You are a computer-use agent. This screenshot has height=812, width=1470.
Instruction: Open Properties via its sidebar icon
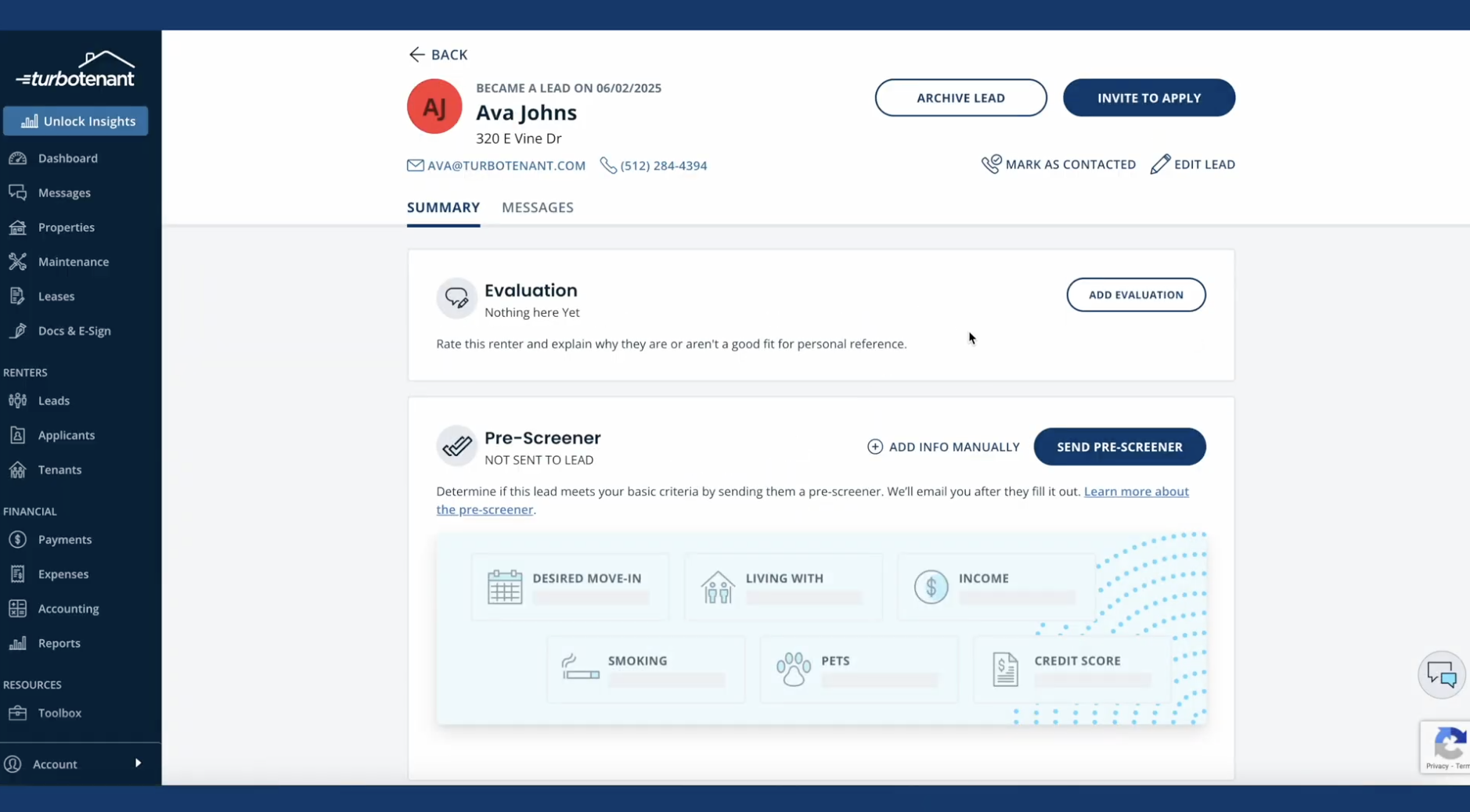pyautogui.click(x=18, y=227)
